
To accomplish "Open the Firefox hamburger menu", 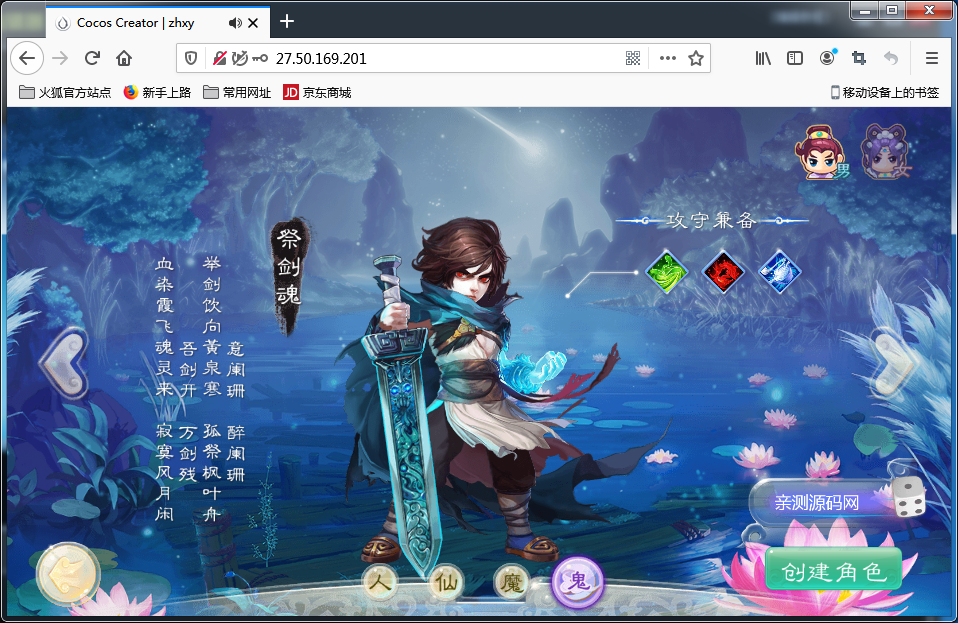I will [x=932, y=59].
